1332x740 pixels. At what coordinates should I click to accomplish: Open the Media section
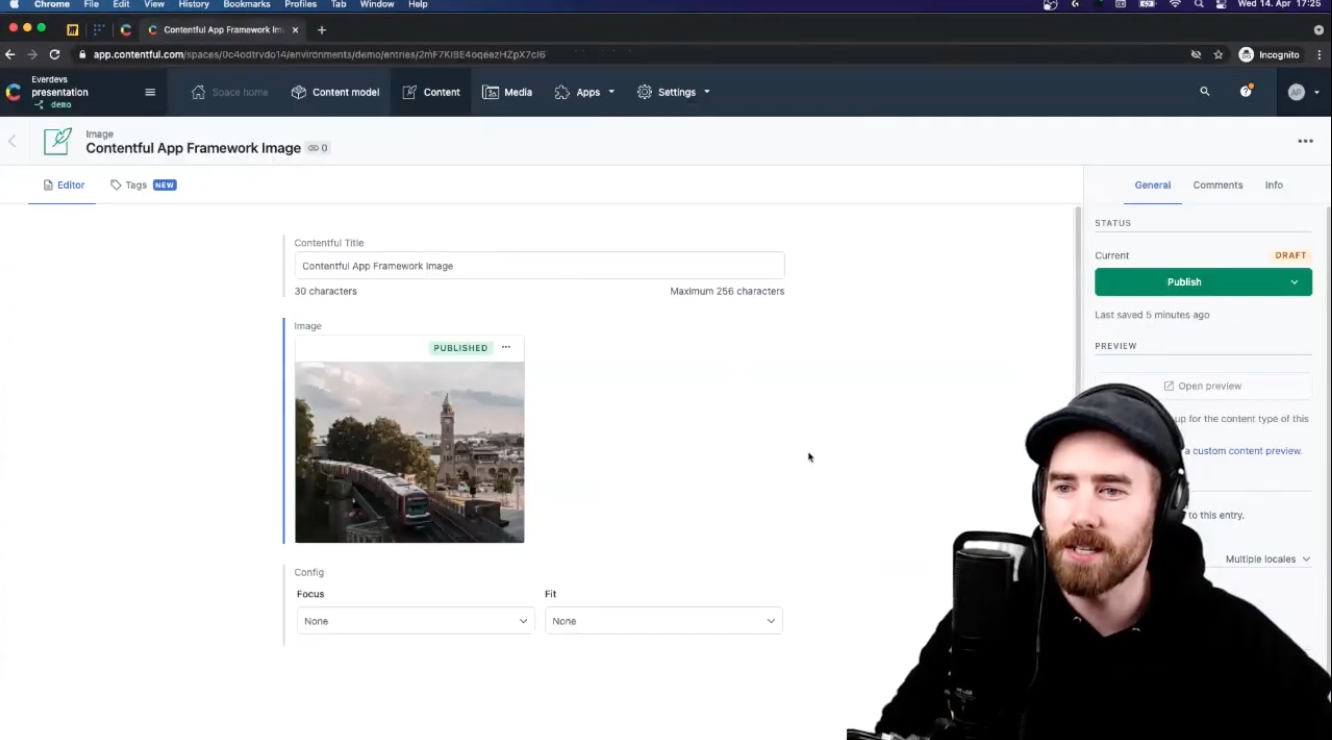(507, 92)
